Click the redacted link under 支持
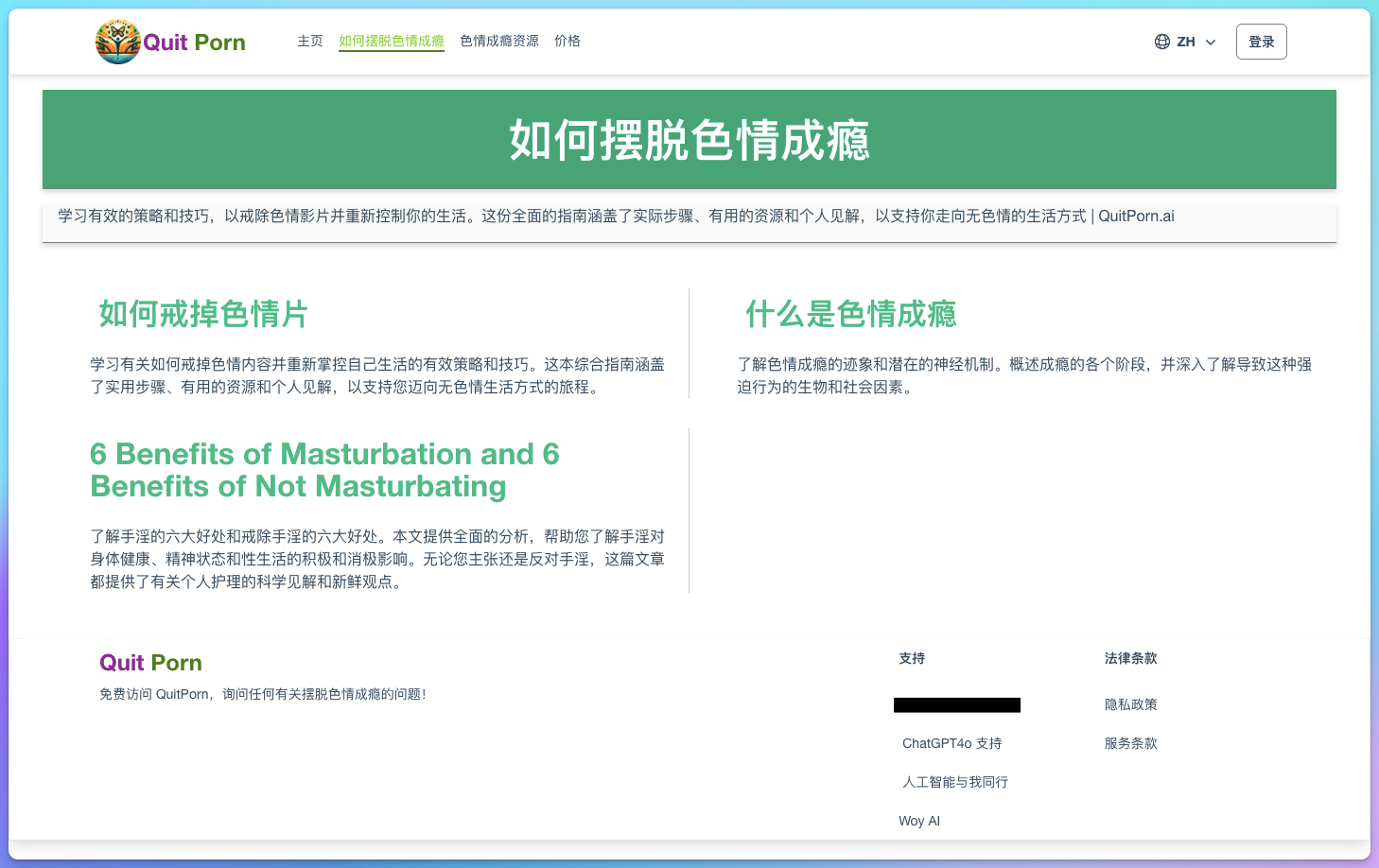The image size is (1379, 868). (x=956, y=704)
